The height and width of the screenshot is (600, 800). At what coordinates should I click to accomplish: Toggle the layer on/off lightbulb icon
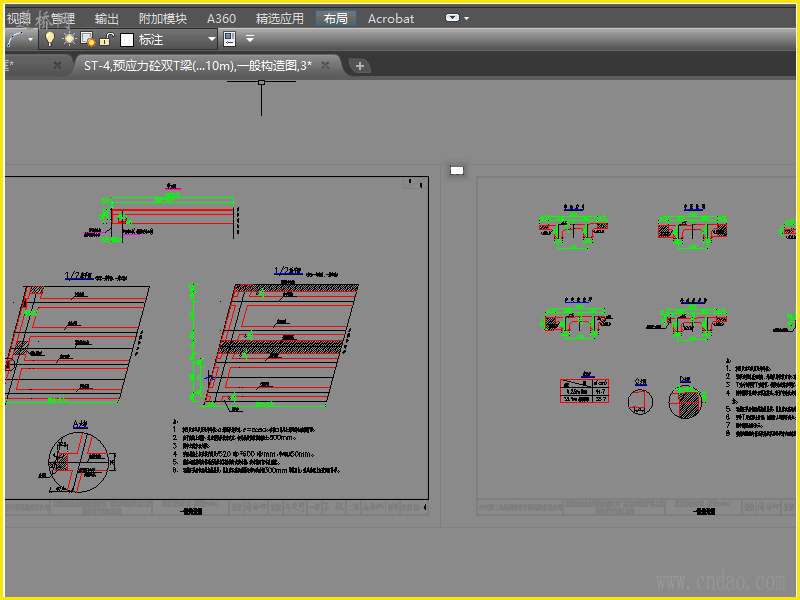tap(50, 39)
